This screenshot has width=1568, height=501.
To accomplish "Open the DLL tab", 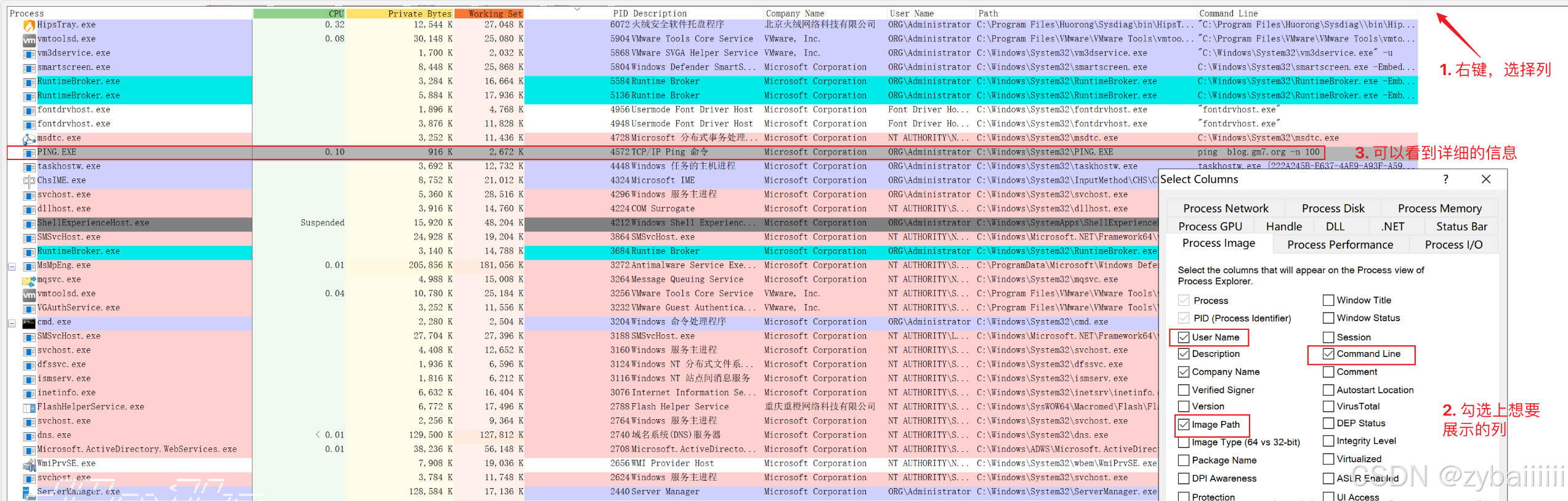I will click(x=1335, y=226).
